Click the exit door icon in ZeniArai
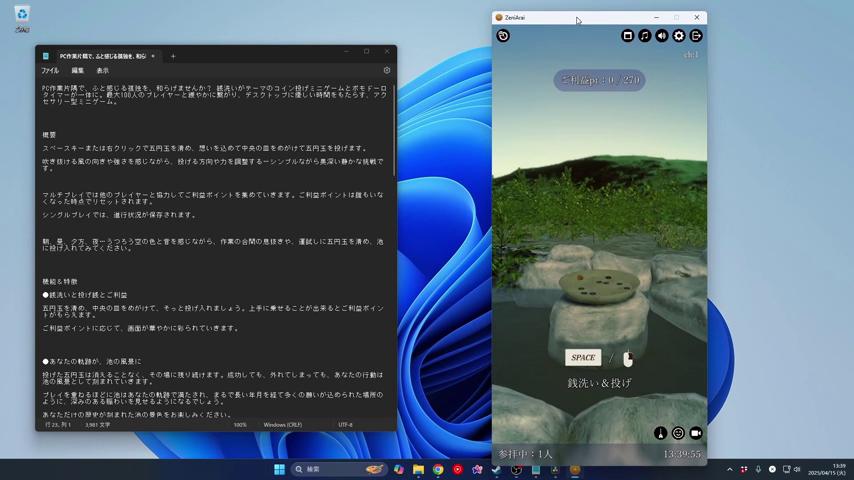The image size is (854, 480). pos(696,36)
